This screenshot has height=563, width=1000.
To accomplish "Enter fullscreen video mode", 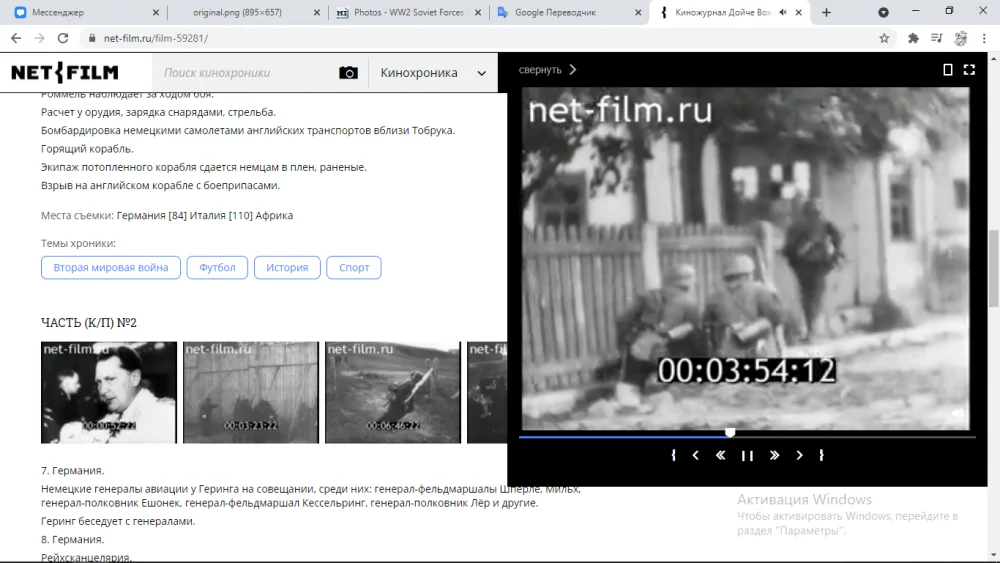I will click(969, 69).
